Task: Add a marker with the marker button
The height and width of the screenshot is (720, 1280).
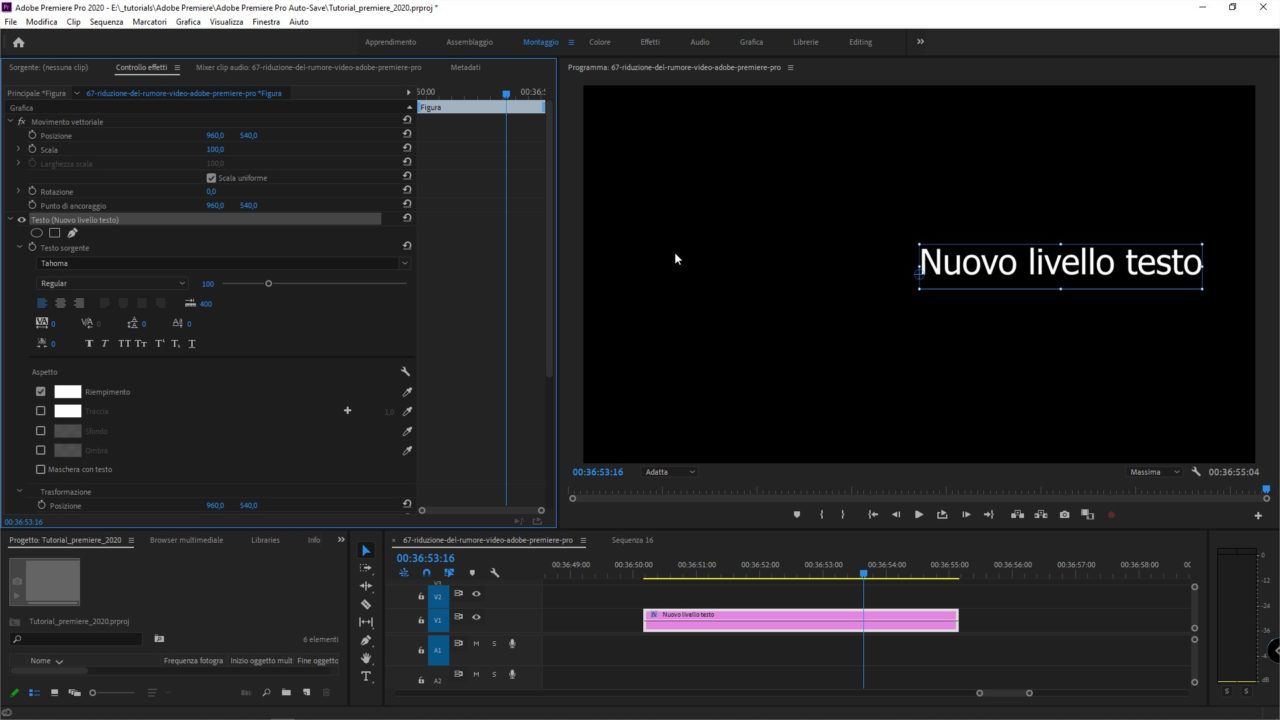Action: [x=797, y=513]
